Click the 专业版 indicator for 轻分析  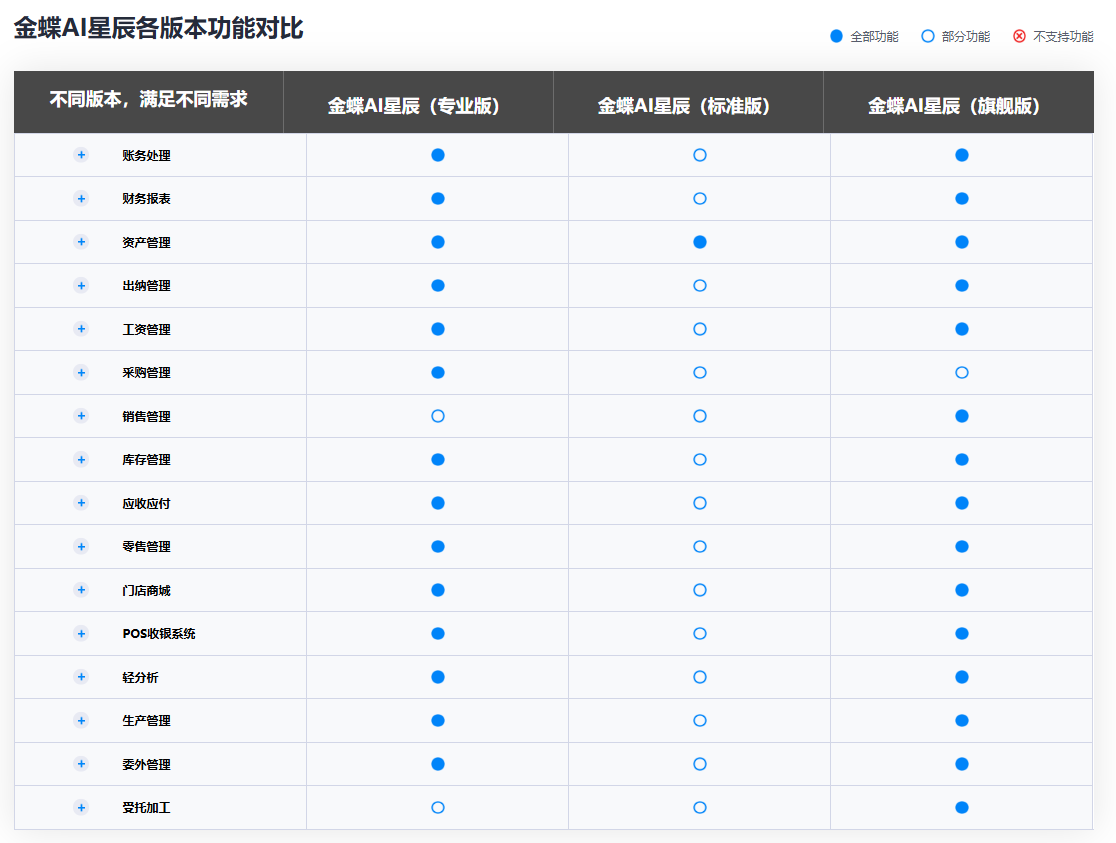click(438, 677)
